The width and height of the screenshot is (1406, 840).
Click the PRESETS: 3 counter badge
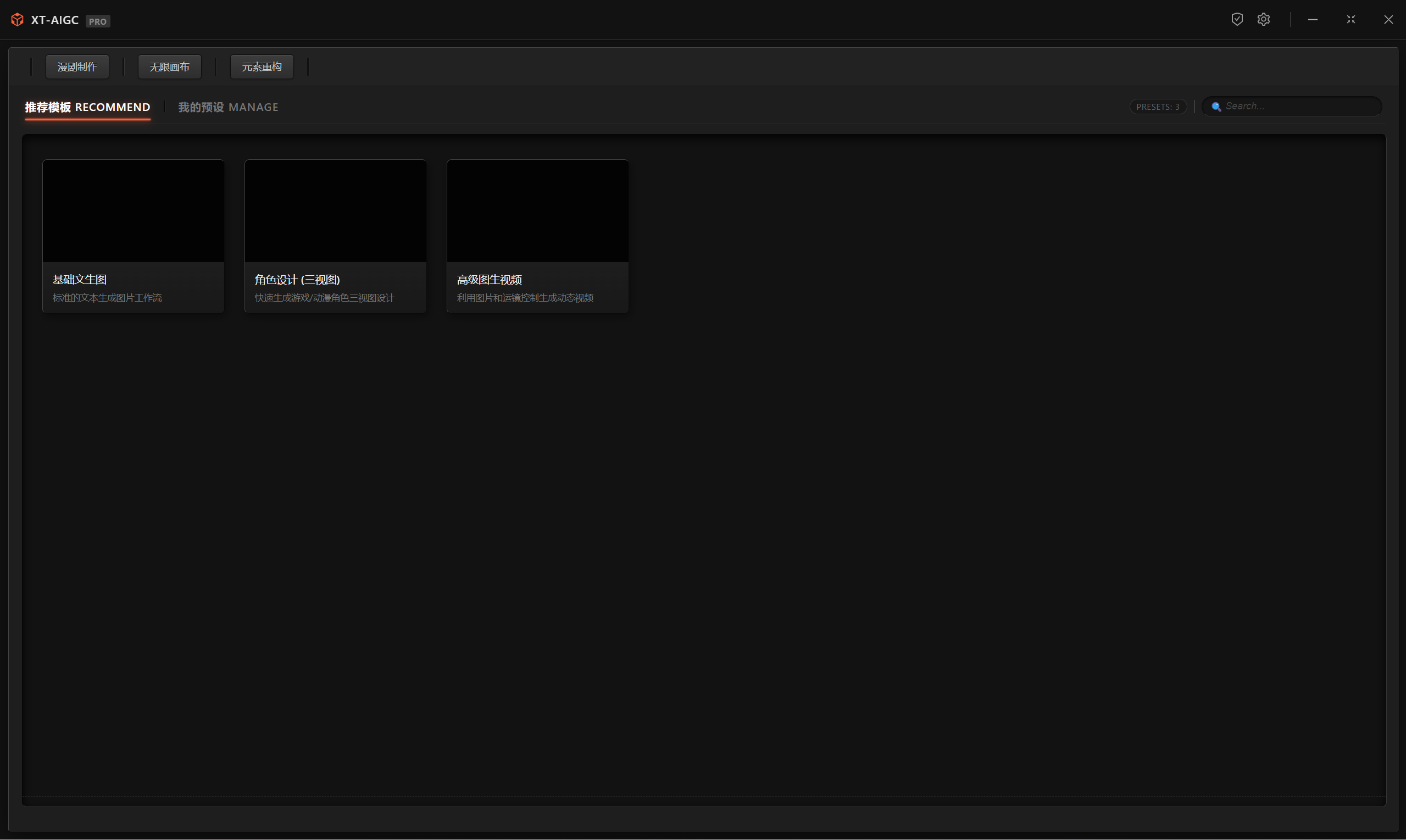[1158, 107]
